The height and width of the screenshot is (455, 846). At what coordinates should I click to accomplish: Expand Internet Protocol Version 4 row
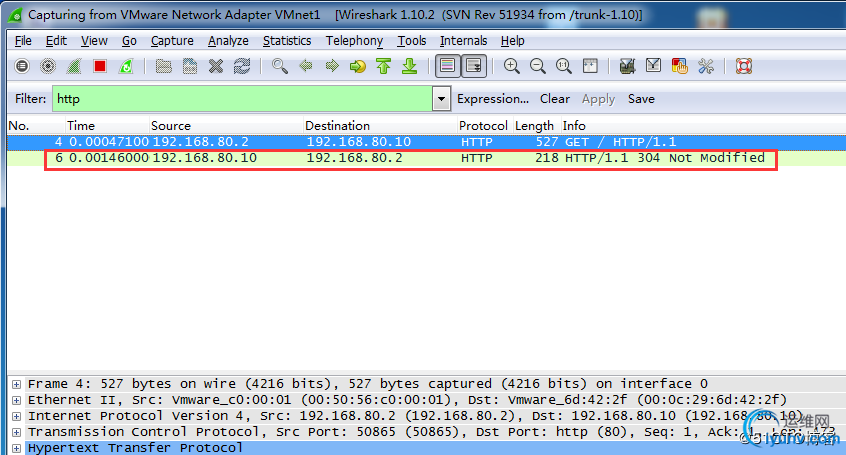click(x=16, y=416)
